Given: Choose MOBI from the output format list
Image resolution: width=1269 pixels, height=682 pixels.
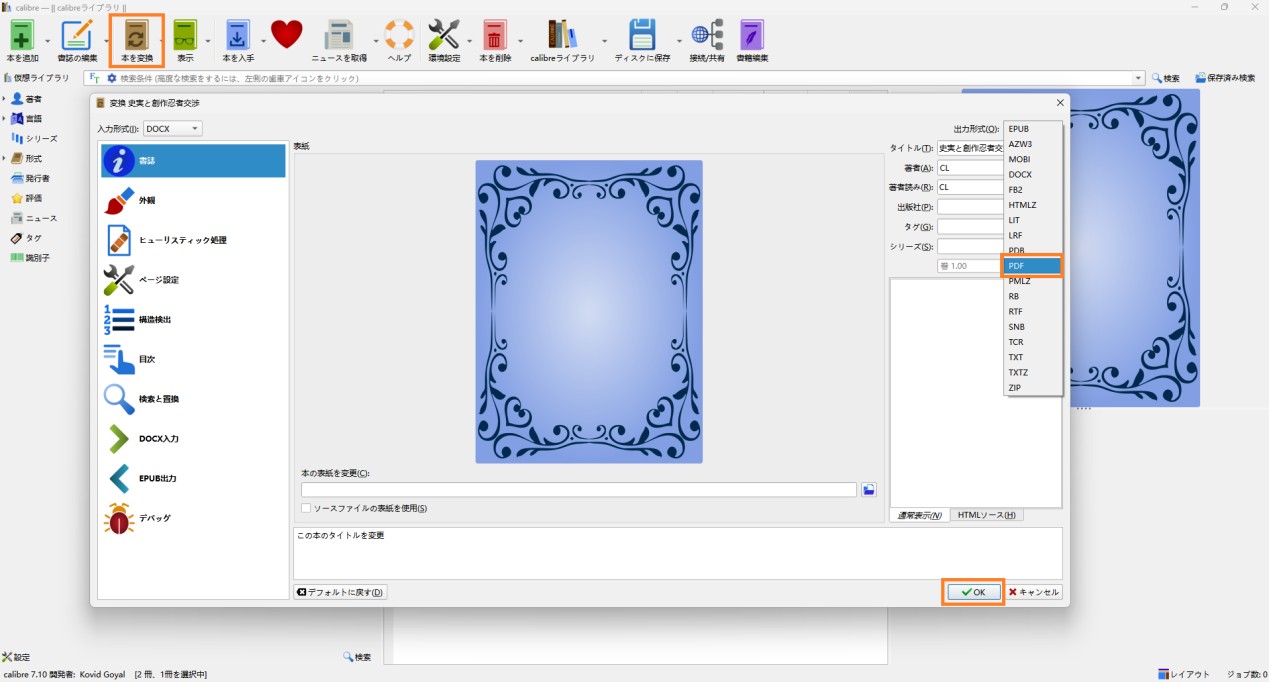Looking at the screenshot, I should click(x=1033, y=159).
